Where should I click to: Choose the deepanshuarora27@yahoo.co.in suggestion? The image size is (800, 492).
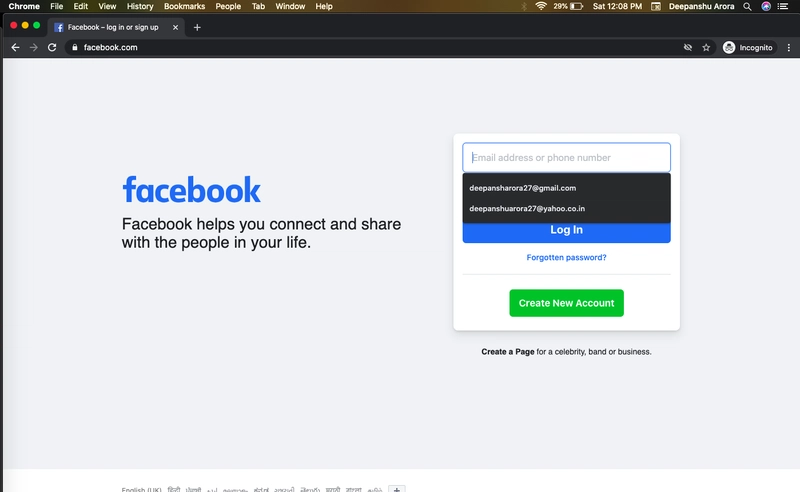pyautogui.click(x=566, y=208)
